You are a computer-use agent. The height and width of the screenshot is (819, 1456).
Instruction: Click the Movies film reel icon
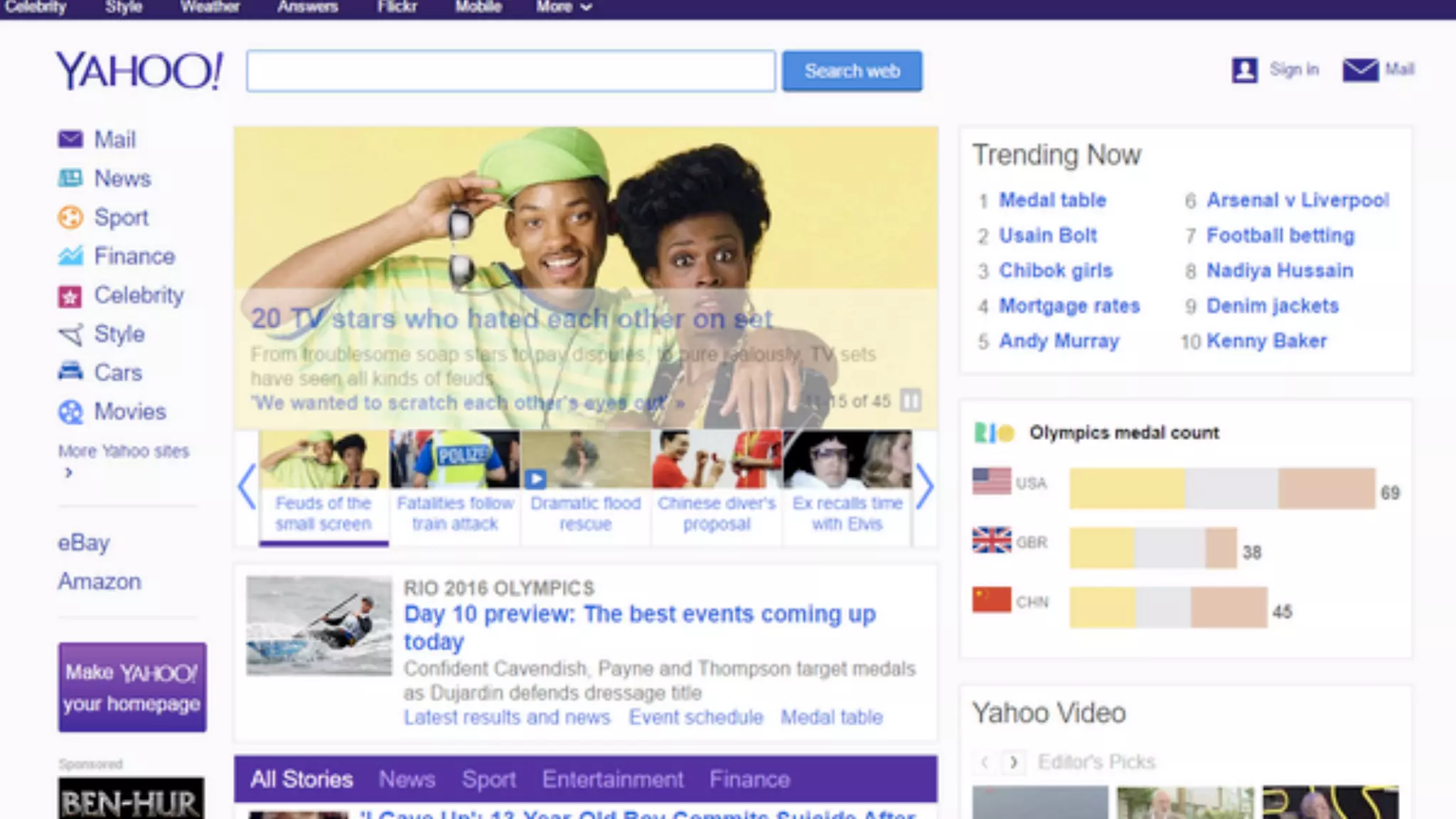coord(70,412)
